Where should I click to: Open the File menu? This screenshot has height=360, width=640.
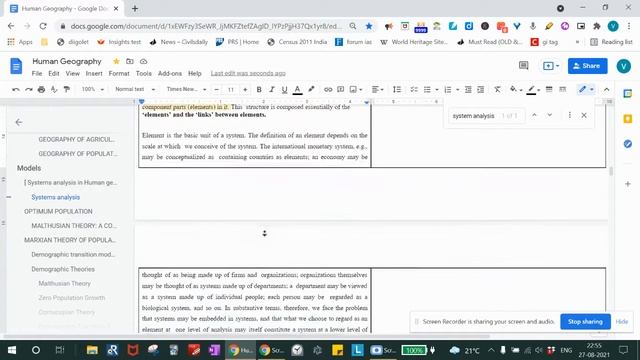[x=37, y=73]
